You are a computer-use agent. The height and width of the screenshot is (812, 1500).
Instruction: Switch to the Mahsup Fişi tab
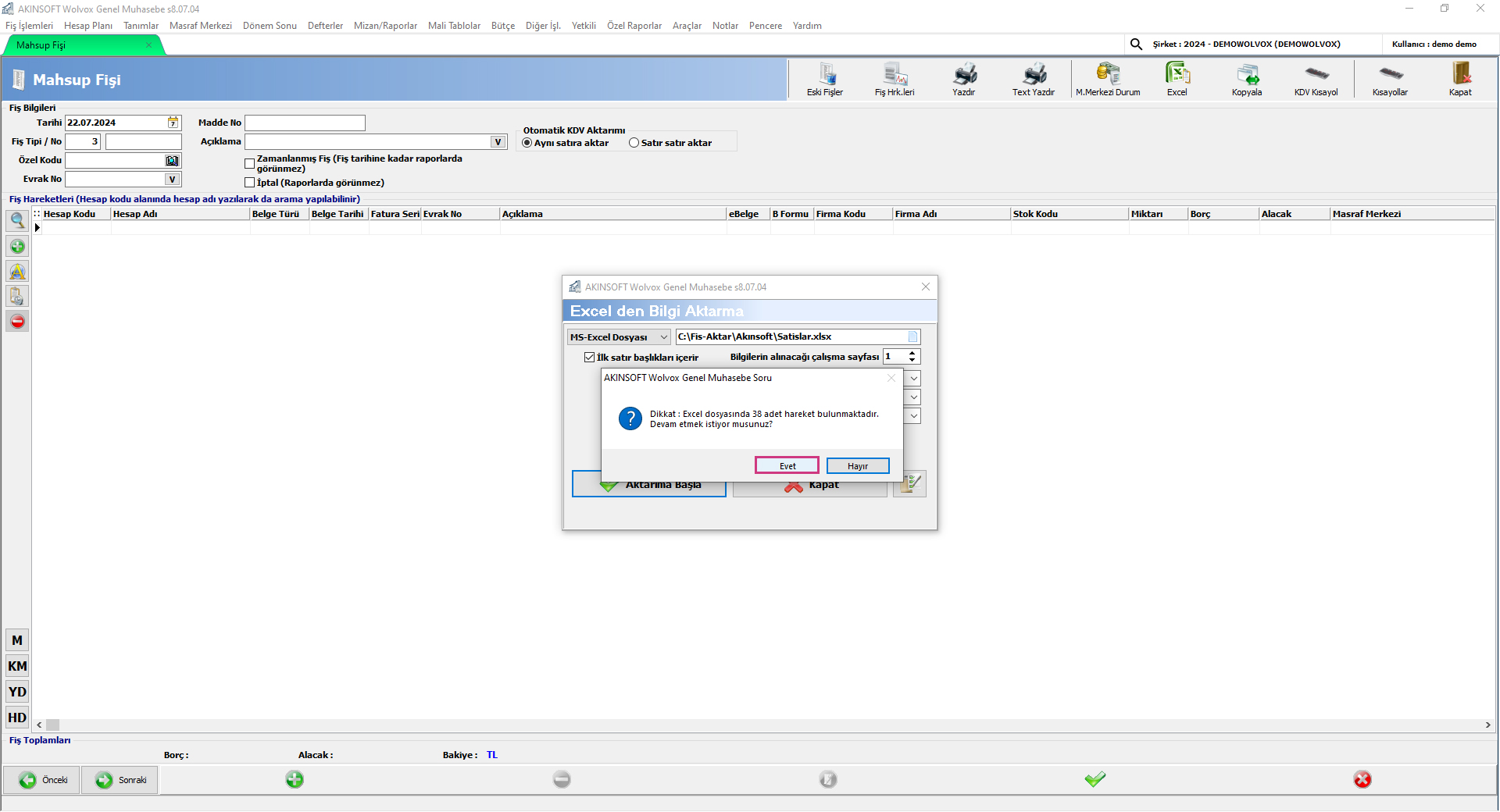click(41, 45)
